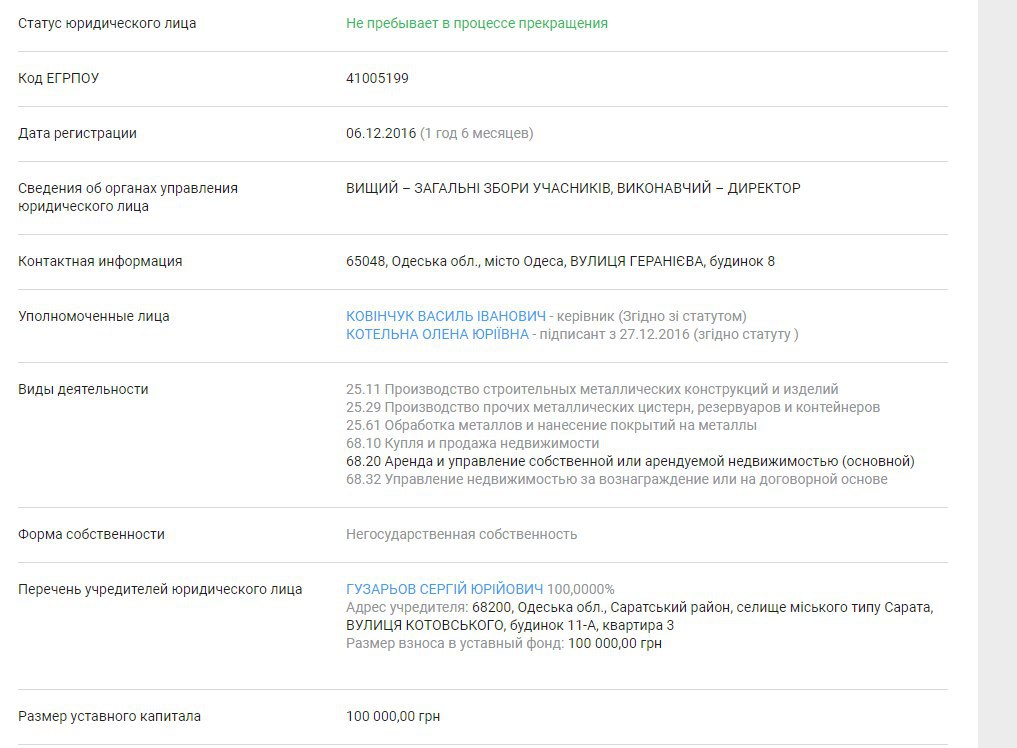
Task: Click the Уполномоченные лица row label
Action: tap(94, 316)
